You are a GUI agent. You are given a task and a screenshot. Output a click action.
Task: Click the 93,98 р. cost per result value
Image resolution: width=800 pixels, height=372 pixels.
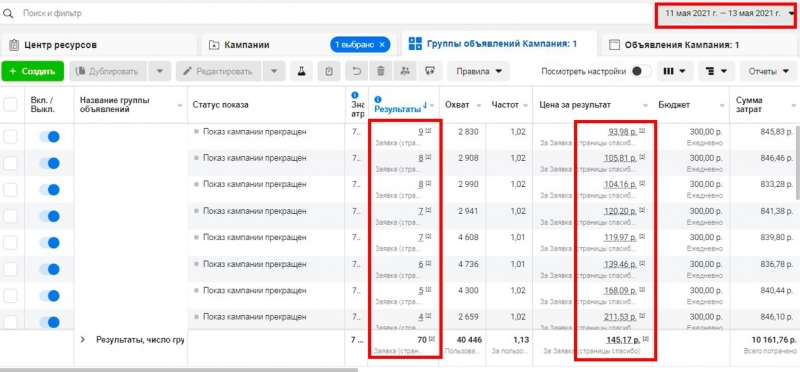[x=622, y=132]
